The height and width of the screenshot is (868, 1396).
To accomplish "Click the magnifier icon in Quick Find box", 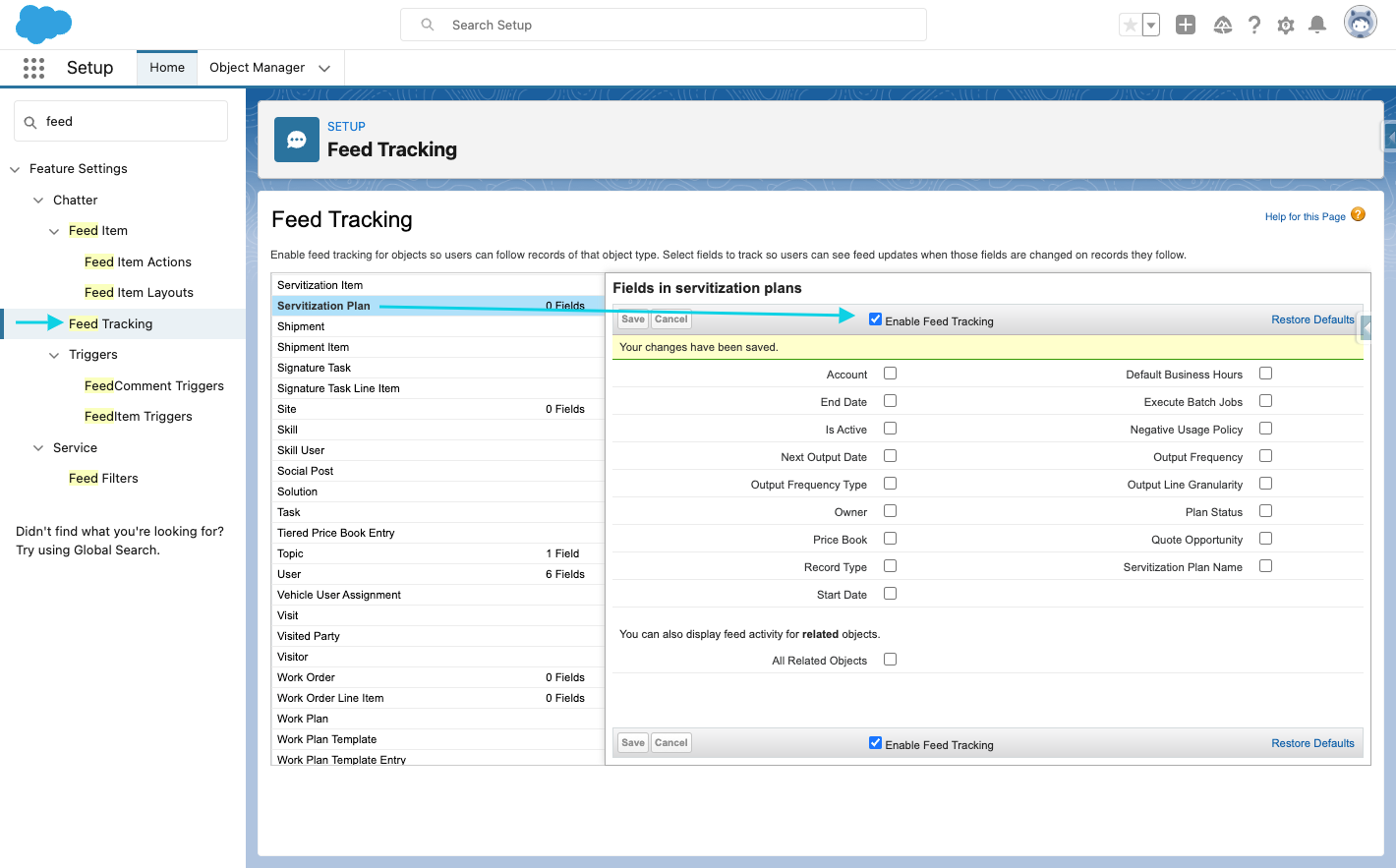I will click(30, 122).
